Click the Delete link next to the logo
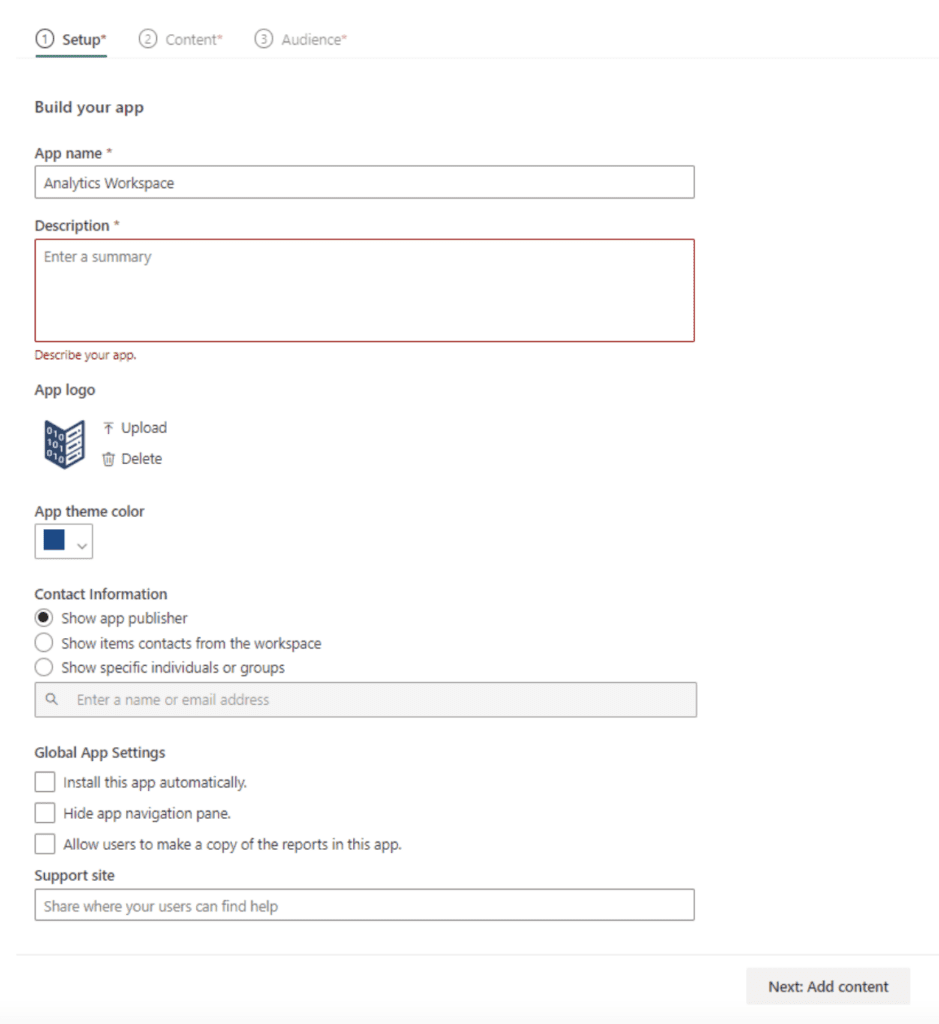The height and width of the screenshot is (1024, 939). (140, 458)
